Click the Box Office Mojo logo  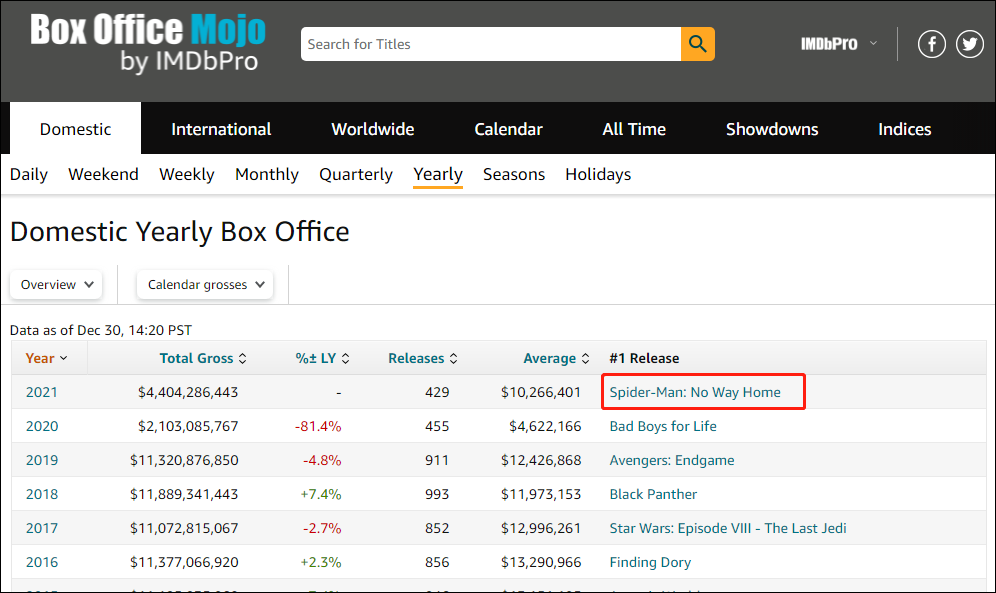click(147, 43)
